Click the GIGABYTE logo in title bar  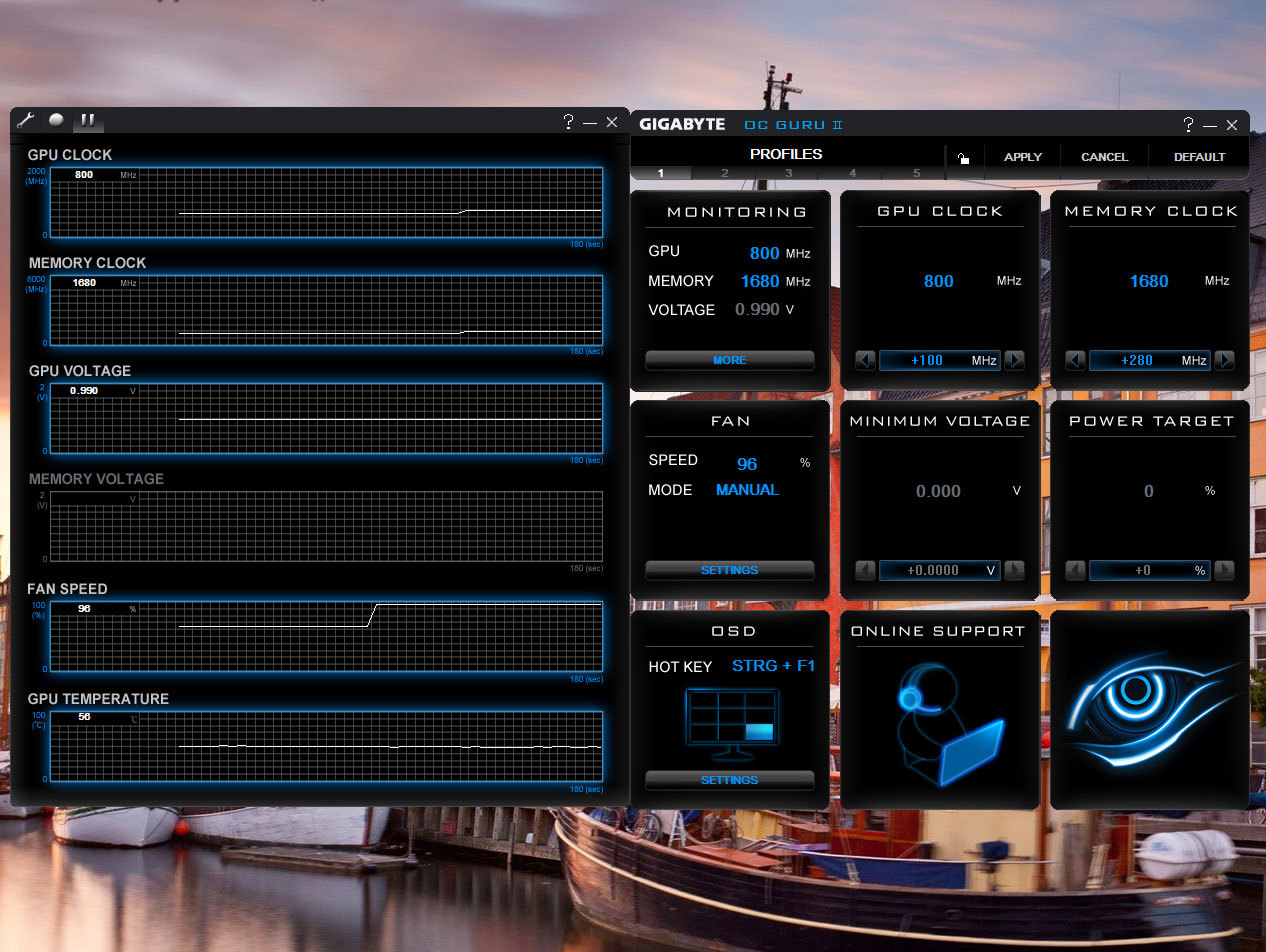pyautogui.click(x=682, y=125)
